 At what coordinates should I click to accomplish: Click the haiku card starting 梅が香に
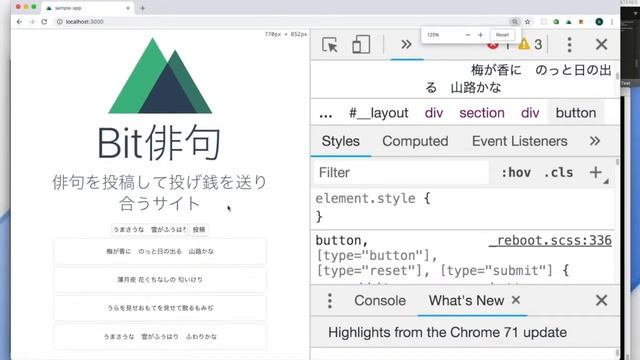[160, 251]
